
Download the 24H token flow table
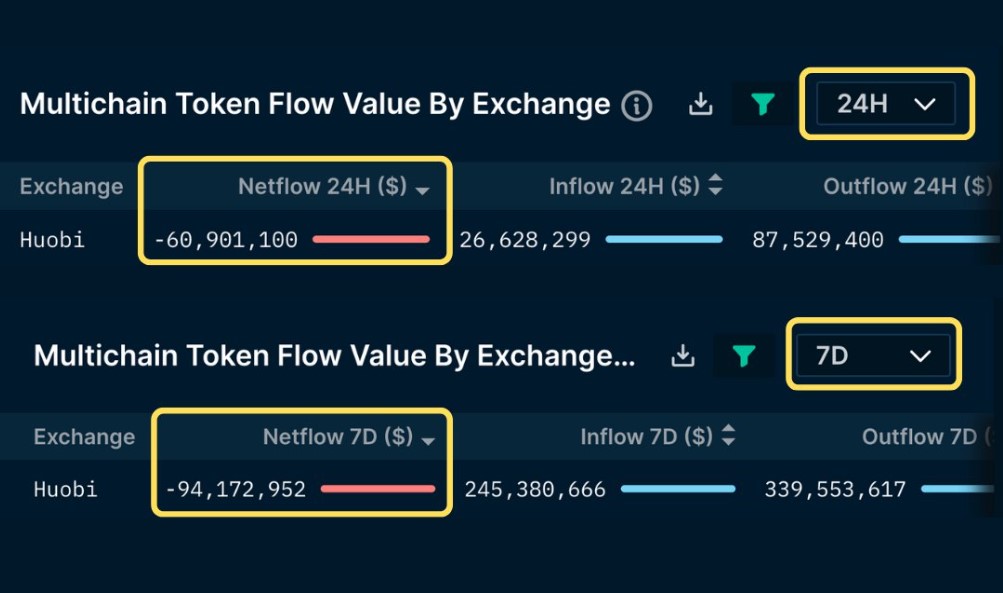[x=700, y=104]
